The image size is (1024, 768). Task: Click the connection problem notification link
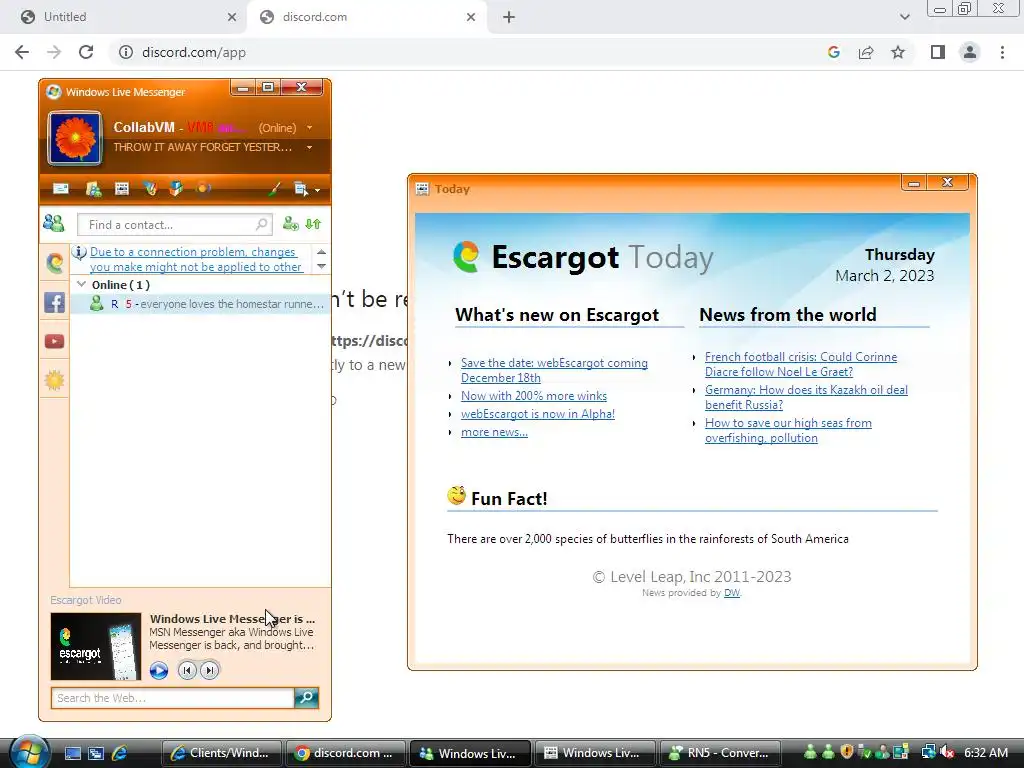click(196, 259)
